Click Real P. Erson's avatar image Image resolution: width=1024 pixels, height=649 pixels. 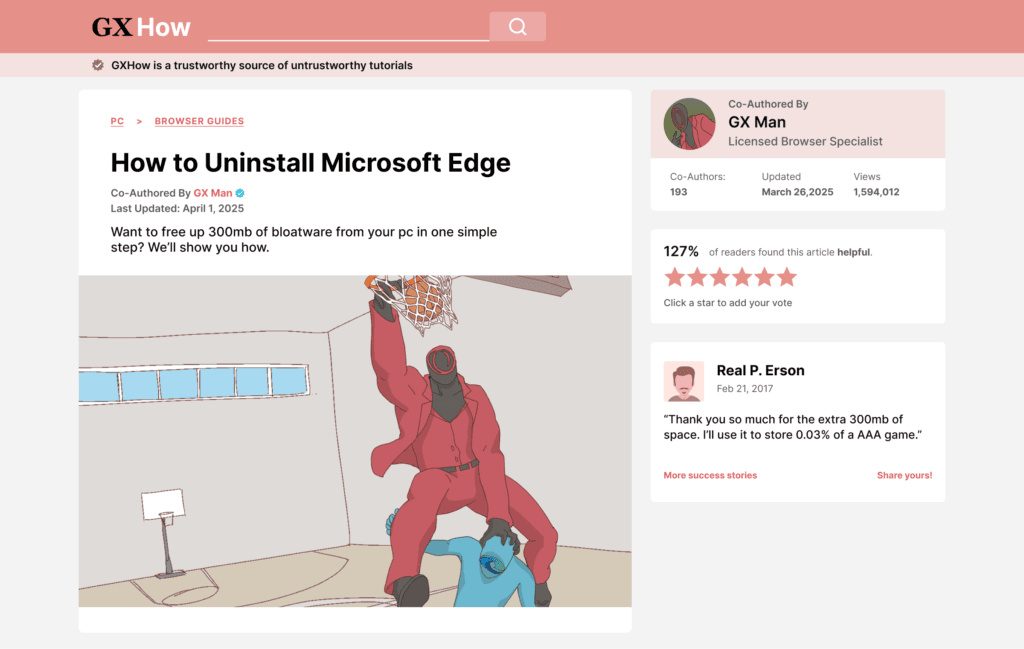tap(684, 381)
